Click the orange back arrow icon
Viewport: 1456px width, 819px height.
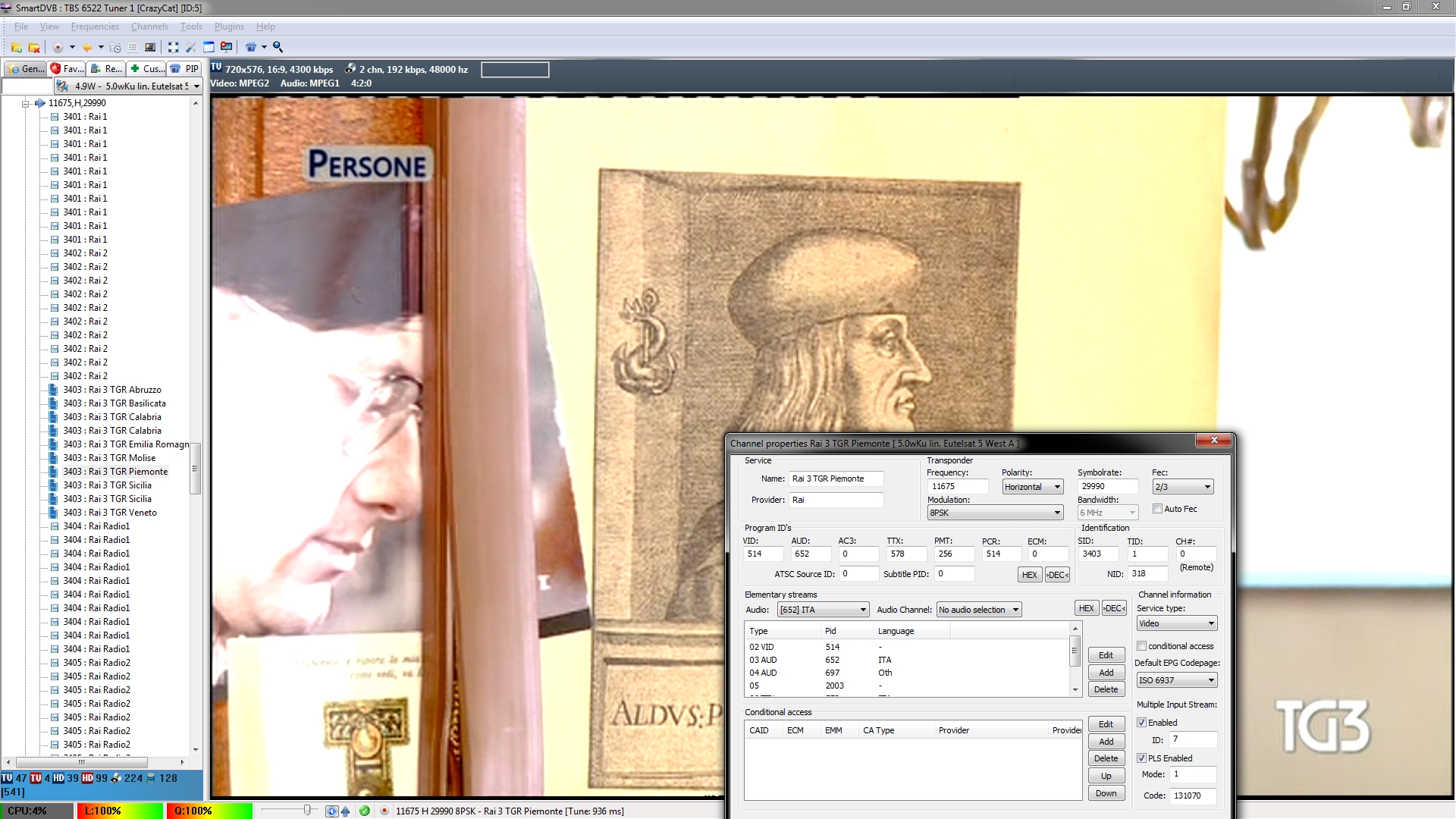[87, 47]
